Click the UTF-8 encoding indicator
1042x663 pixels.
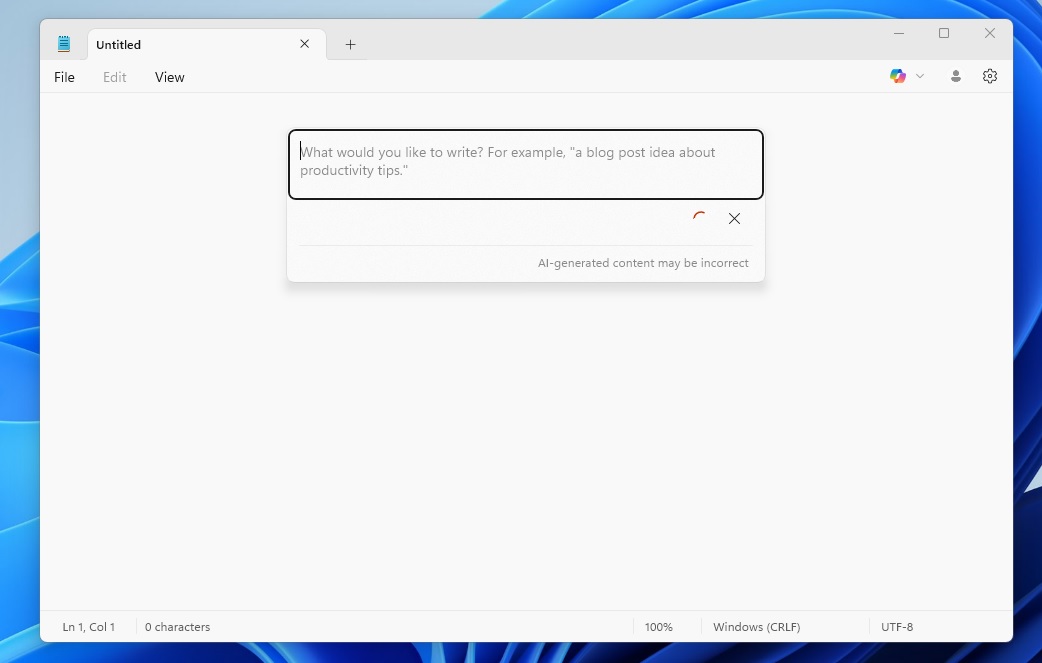[x=896, y=627]
